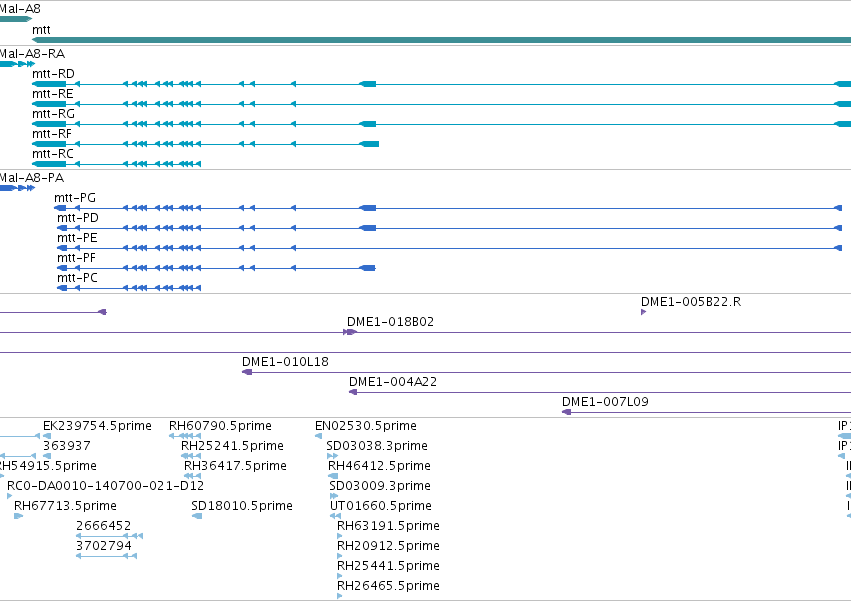This screenshot has width=851, height=601.
Task: Select the mtt gene label
Action: pos(41,30)
